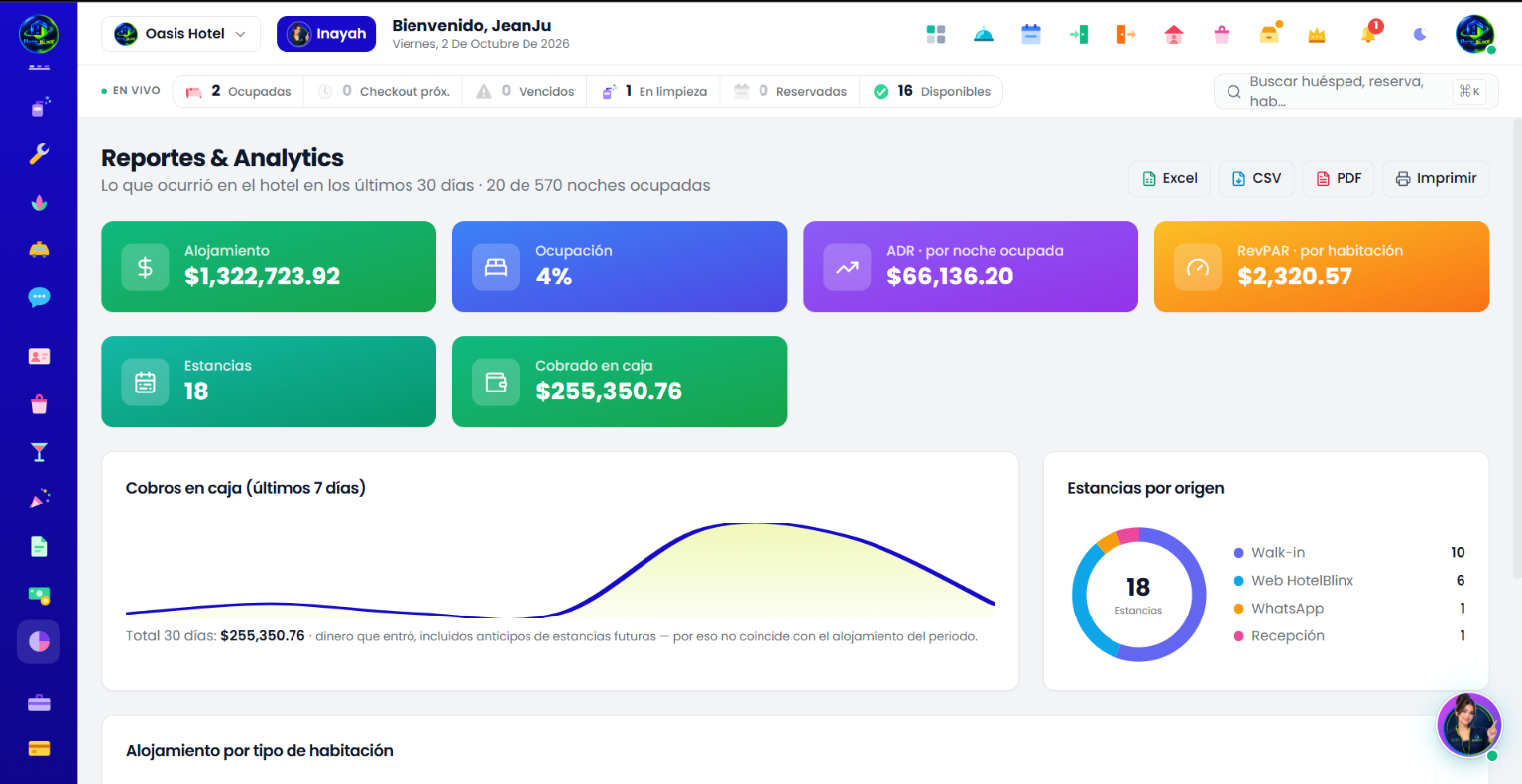The width and height of the screenshot is (1522, 784).
Task: Open the briefcase sidebar icon
Action: pyautogui.click(x=39, y=703)
